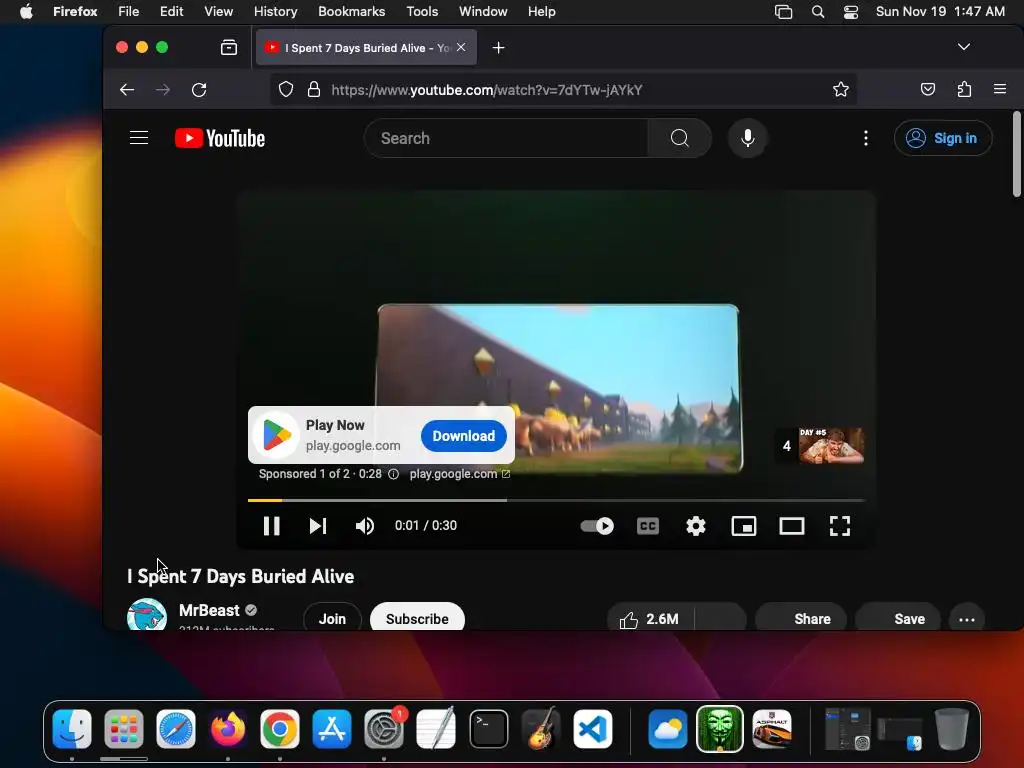1024x768 pixels.
Task: Like the video (2.6M)
Action: tap(650, 618)
